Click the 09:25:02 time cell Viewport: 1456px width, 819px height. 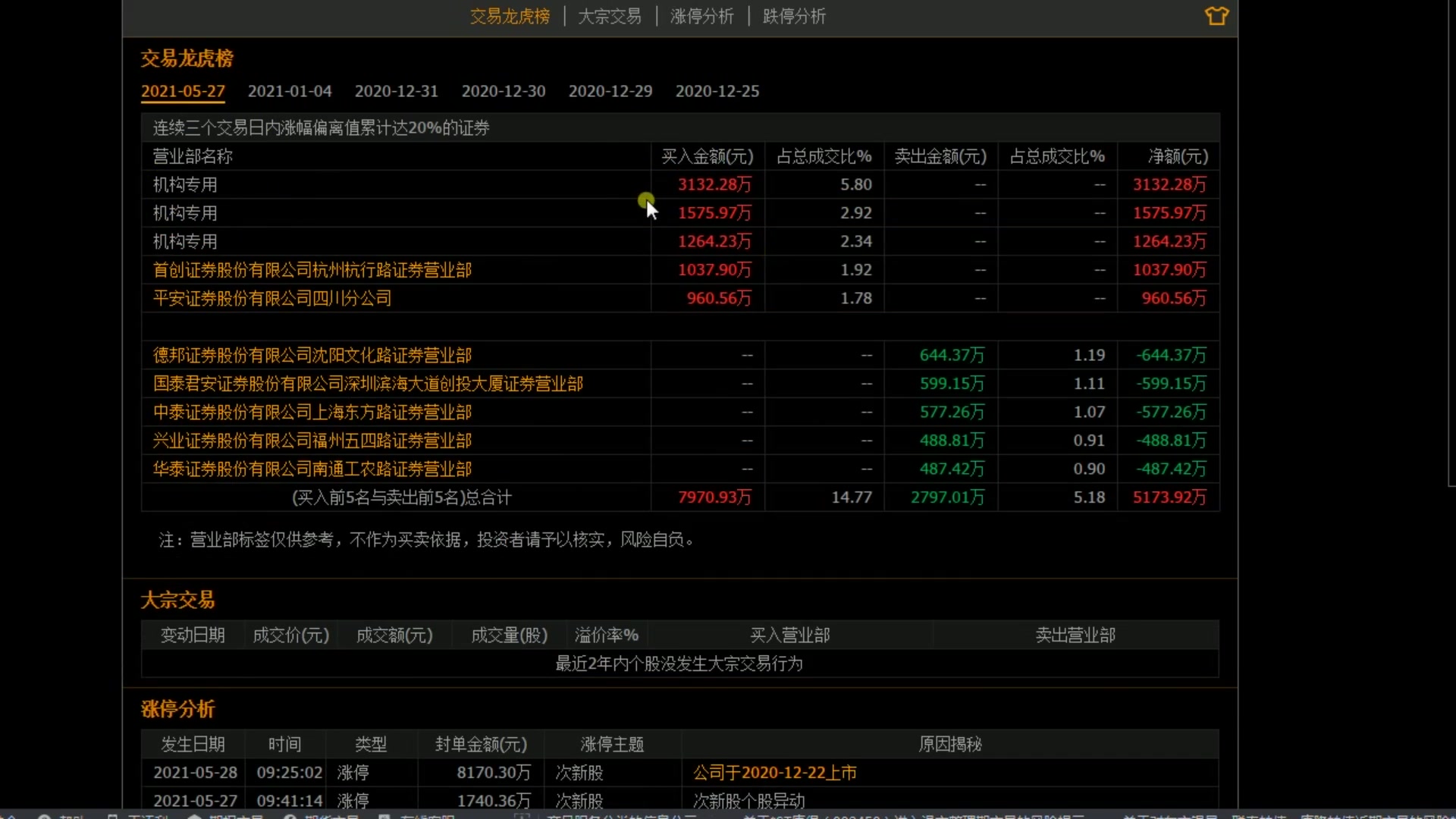pos(290,773)
